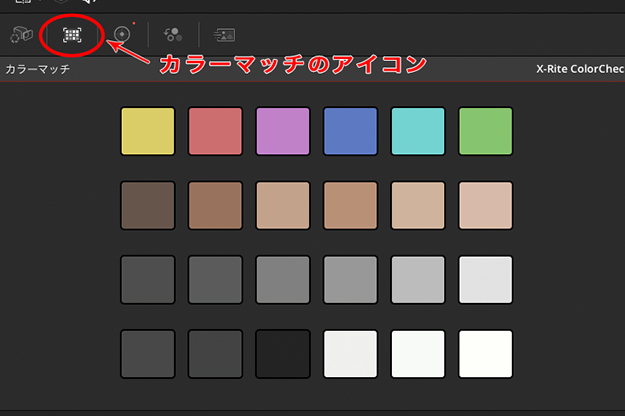
Task: Click the cyan color swatch
Action: pyautogui.click(x=418, y=131)
